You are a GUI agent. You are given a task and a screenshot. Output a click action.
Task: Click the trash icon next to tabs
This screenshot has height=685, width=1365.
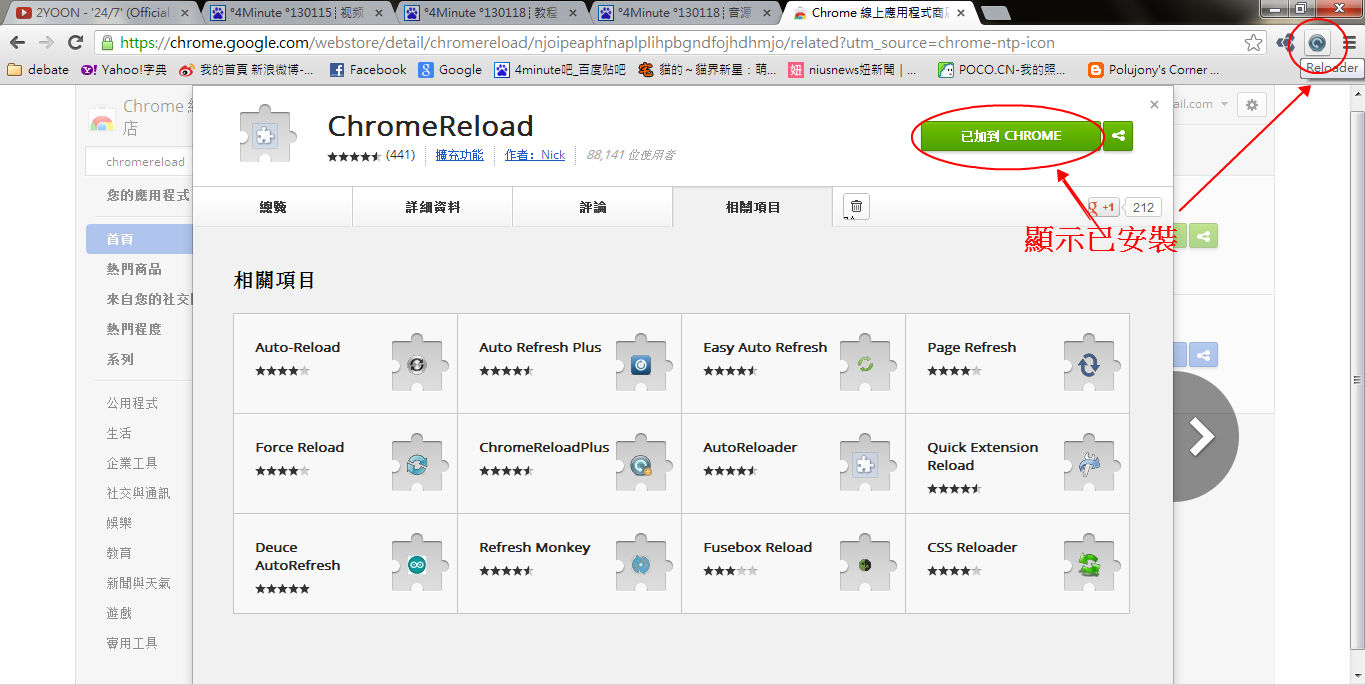pos(857,207)
